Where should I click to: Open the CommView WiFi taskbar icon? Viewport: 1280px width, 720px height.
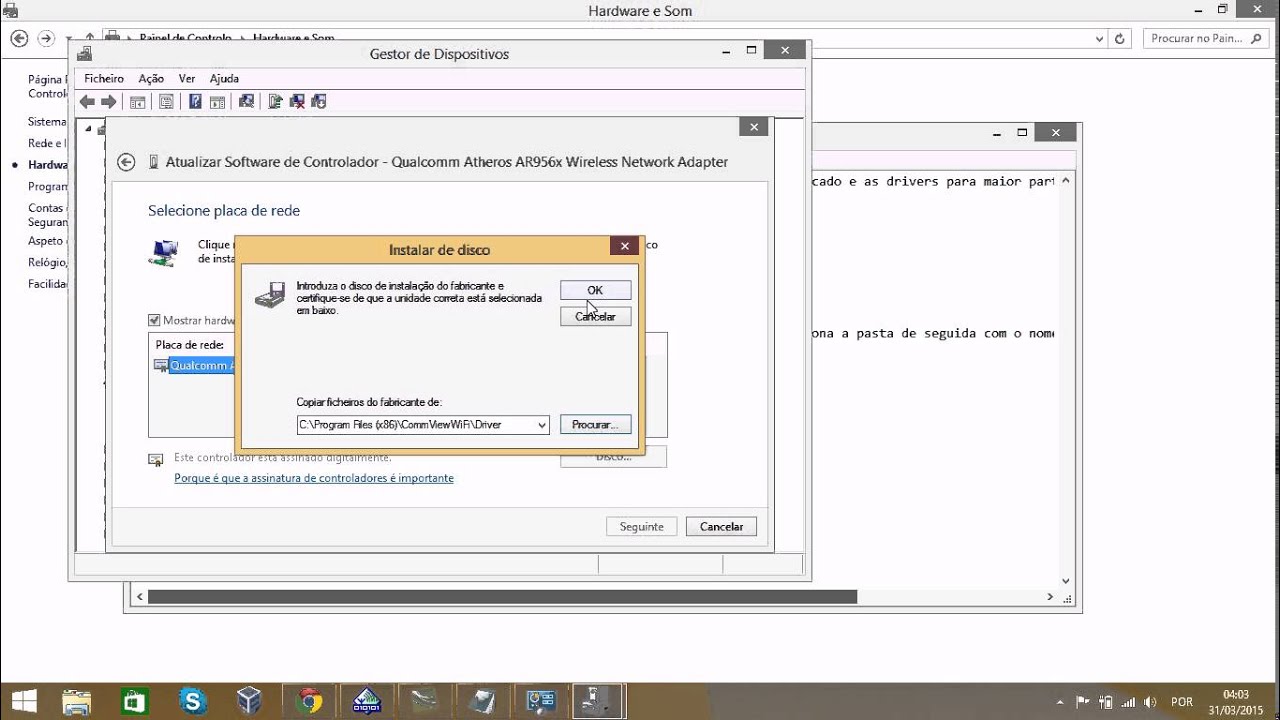[x=367, y=701]
